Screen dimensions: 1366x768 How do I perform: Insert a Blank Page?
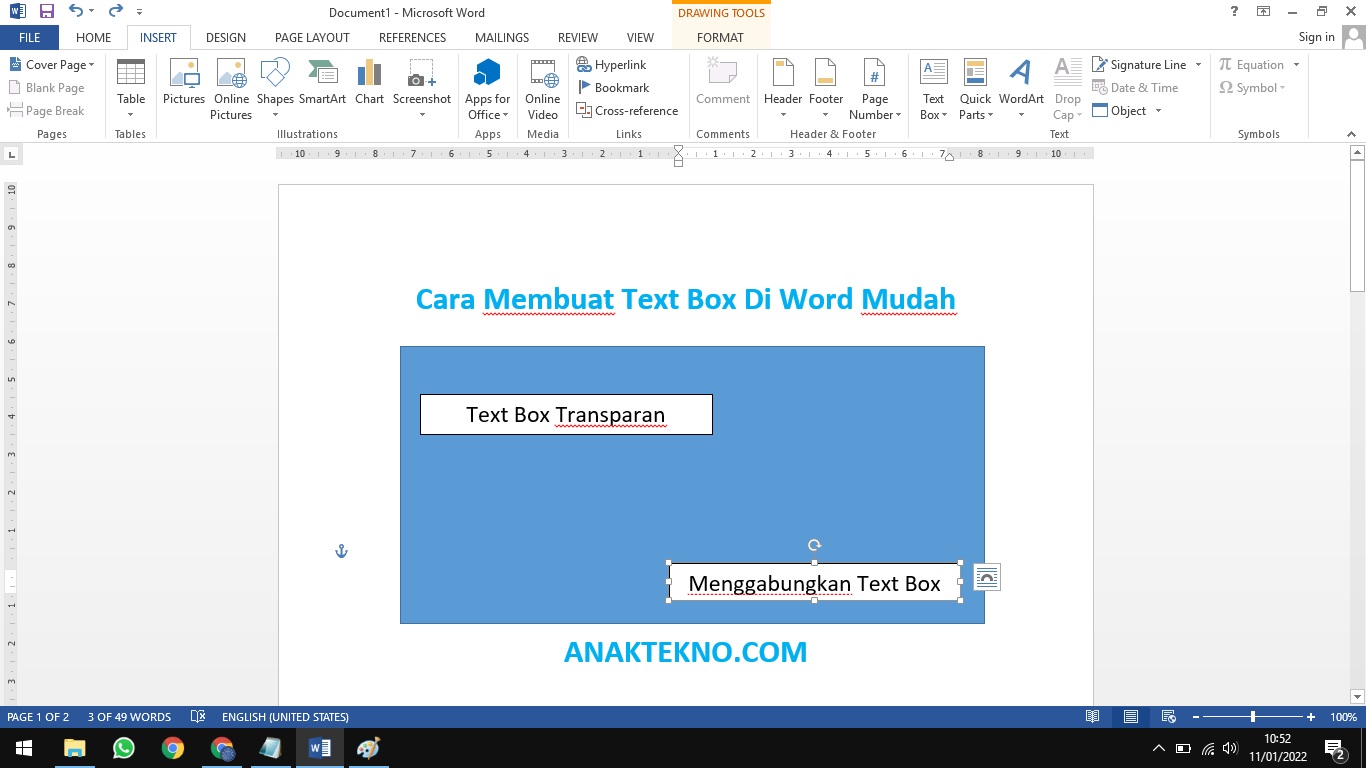(x=46, y=88)
